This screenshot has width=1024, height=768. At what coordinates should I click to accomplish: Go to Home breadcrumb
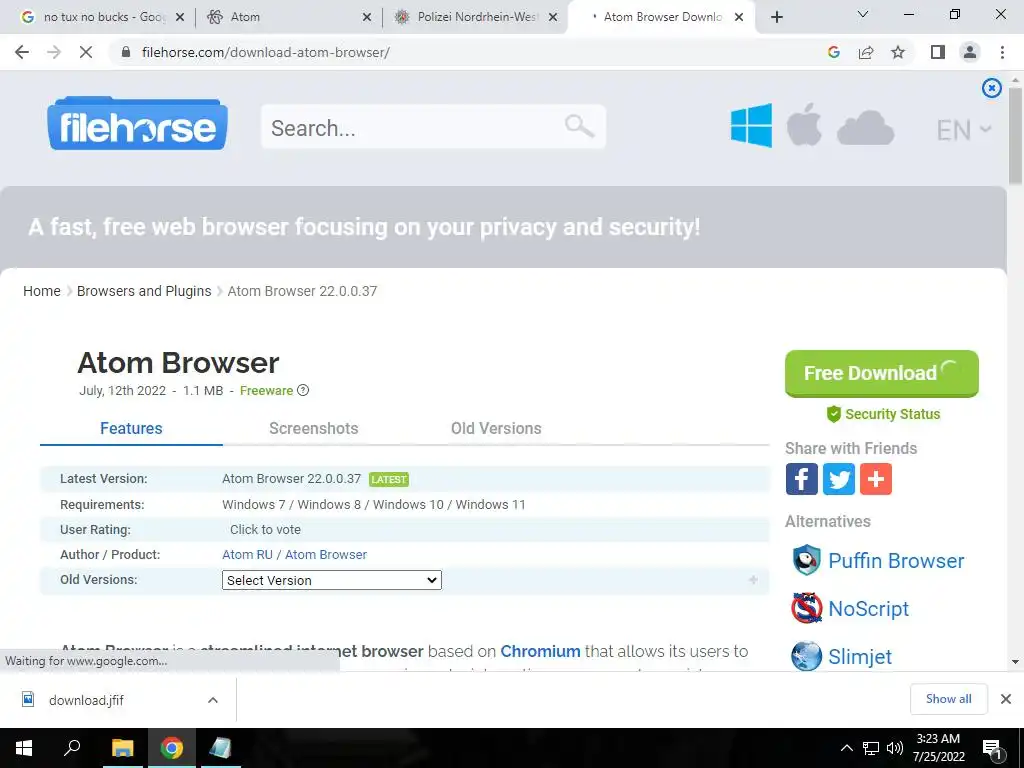click(42, 291)
